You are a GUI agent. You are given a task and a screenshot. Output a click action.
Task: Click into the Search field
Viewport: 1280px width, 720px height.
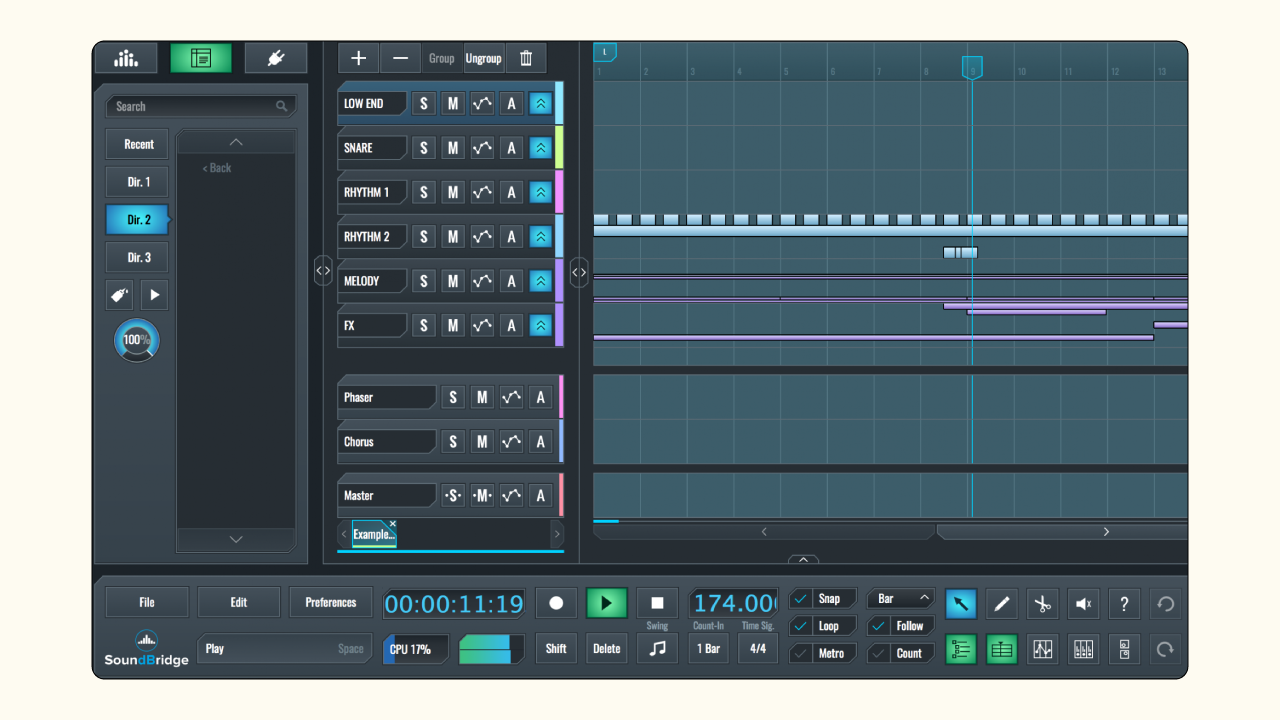tap(200, 106)
